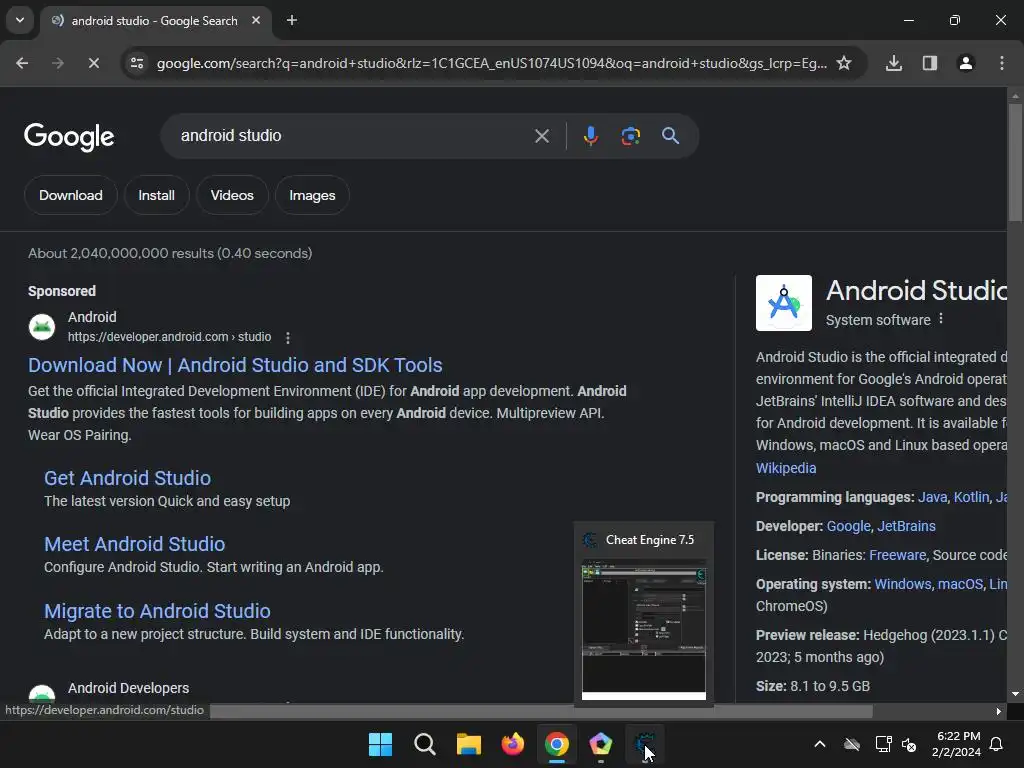Open the notification bell in taskbar
1024x768 pixels.
point(997,744)
